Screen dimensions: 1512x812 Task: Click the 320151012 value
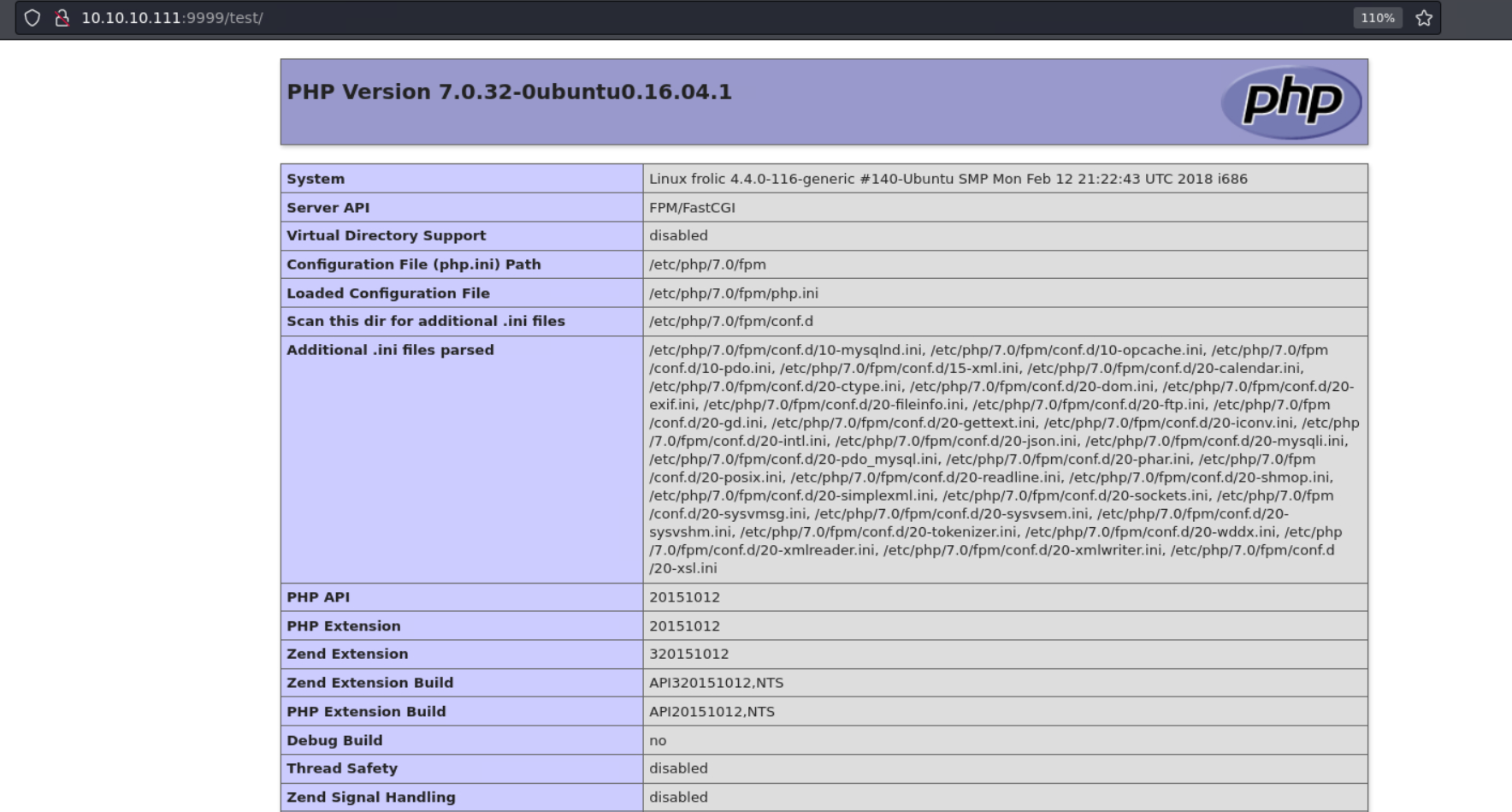688,654
